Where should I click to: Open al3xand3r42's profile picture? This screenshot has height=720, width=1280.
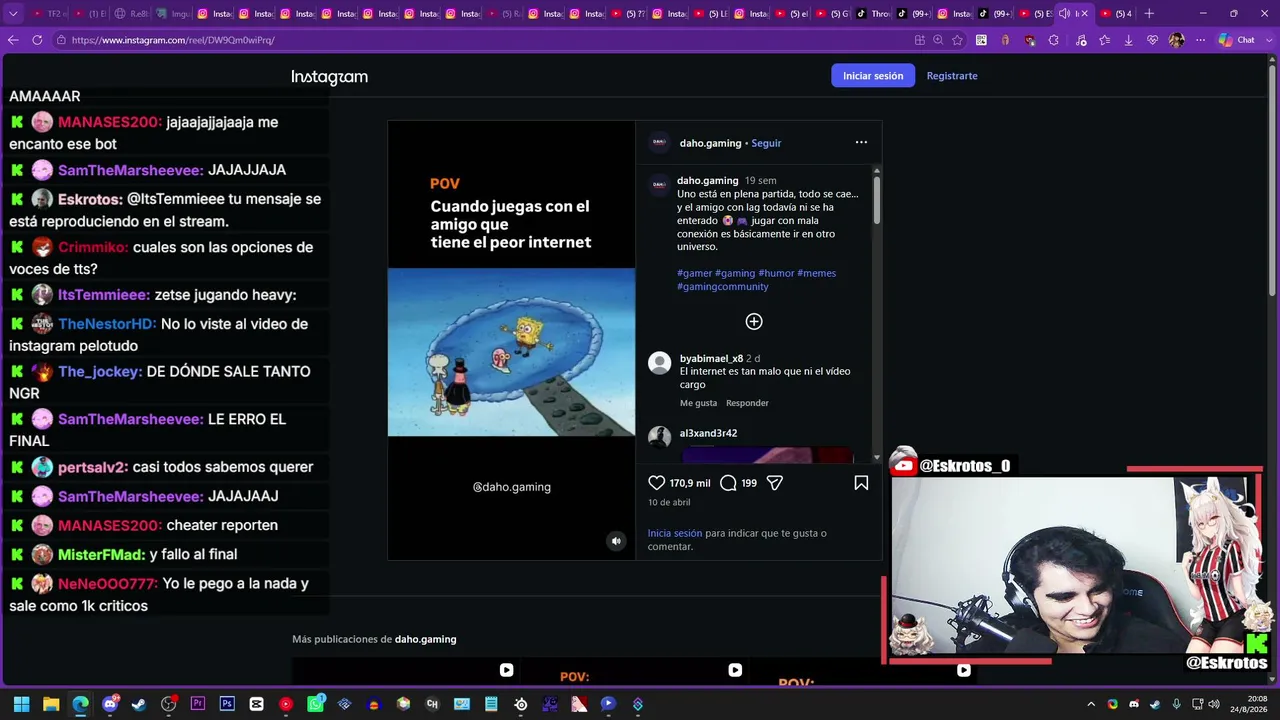(x=659, y=436)
